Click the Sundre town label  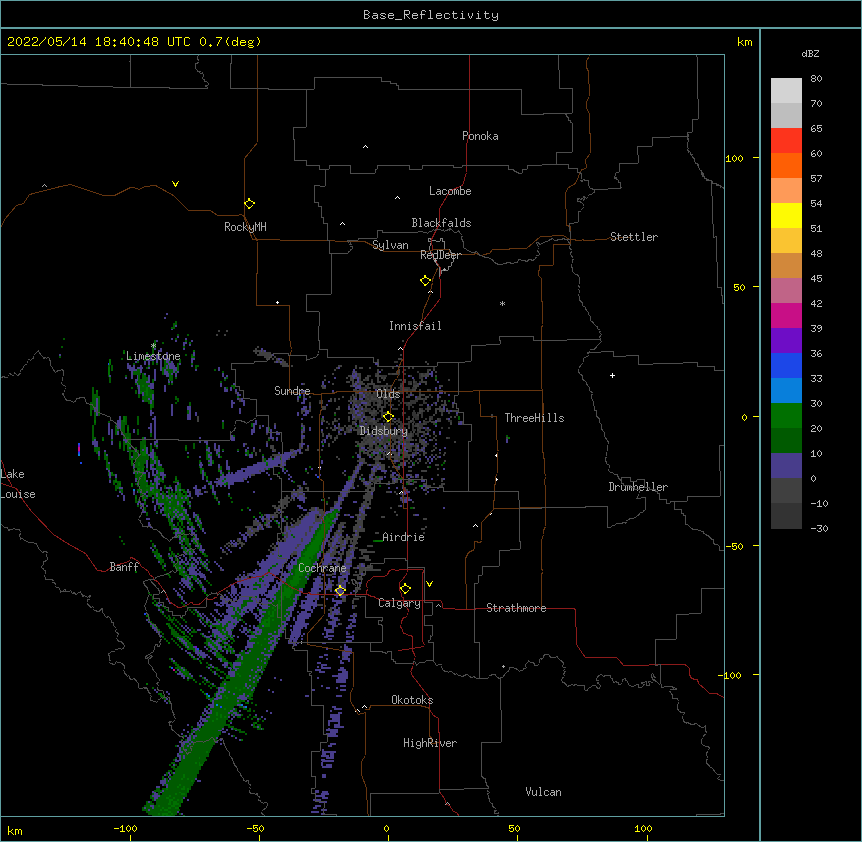coord(292,391)
